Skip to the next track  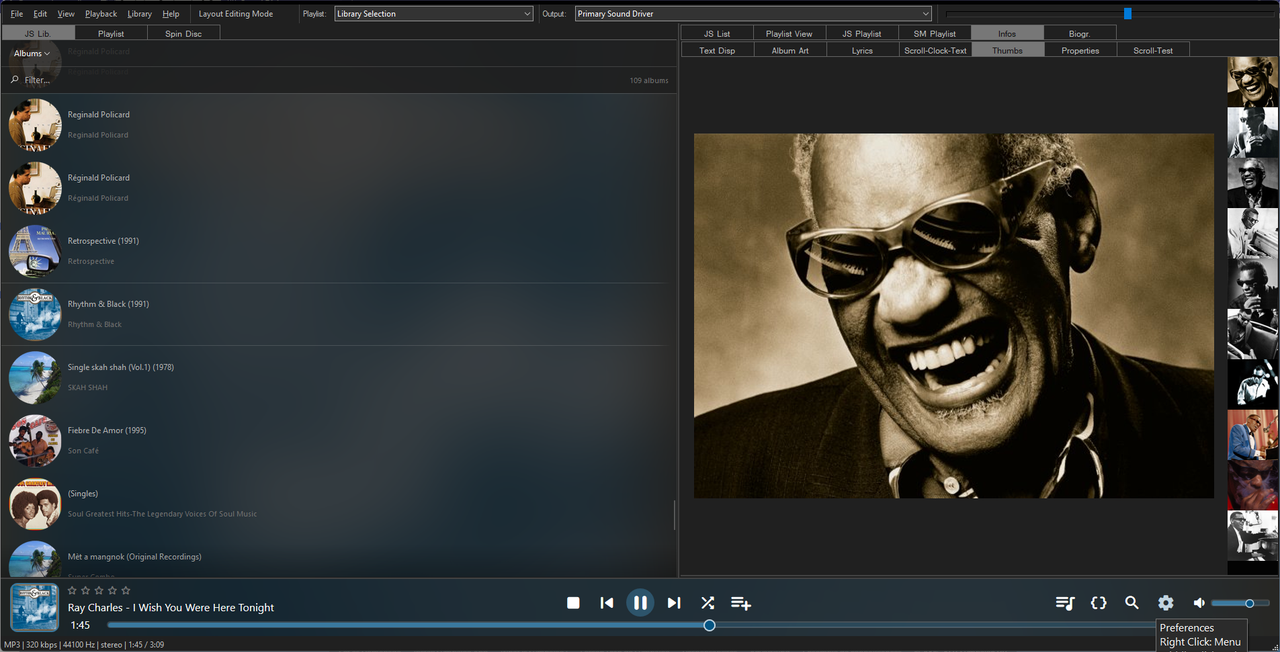(674, 603)
